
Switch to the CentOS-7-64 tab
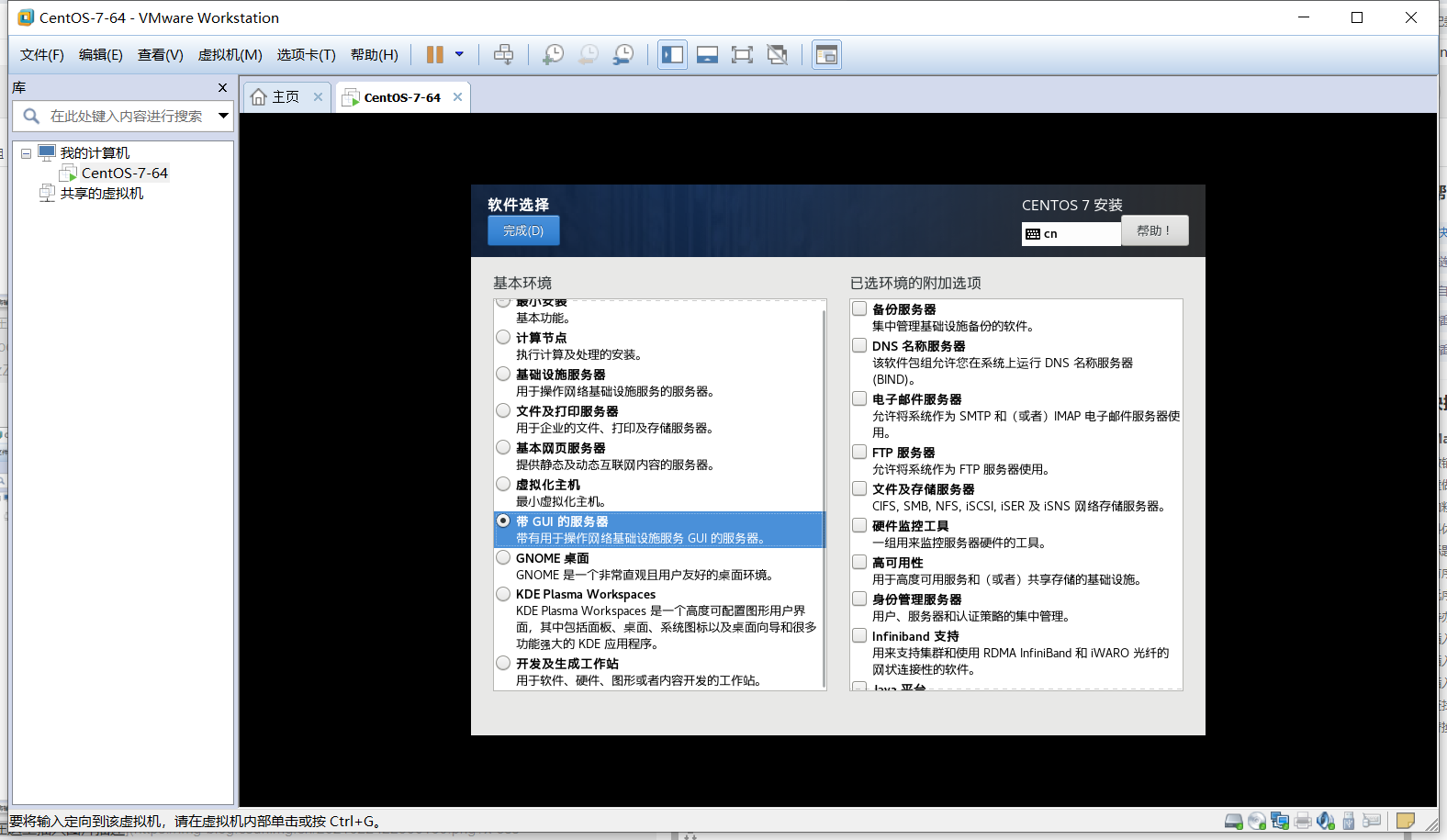pos(402,96)
